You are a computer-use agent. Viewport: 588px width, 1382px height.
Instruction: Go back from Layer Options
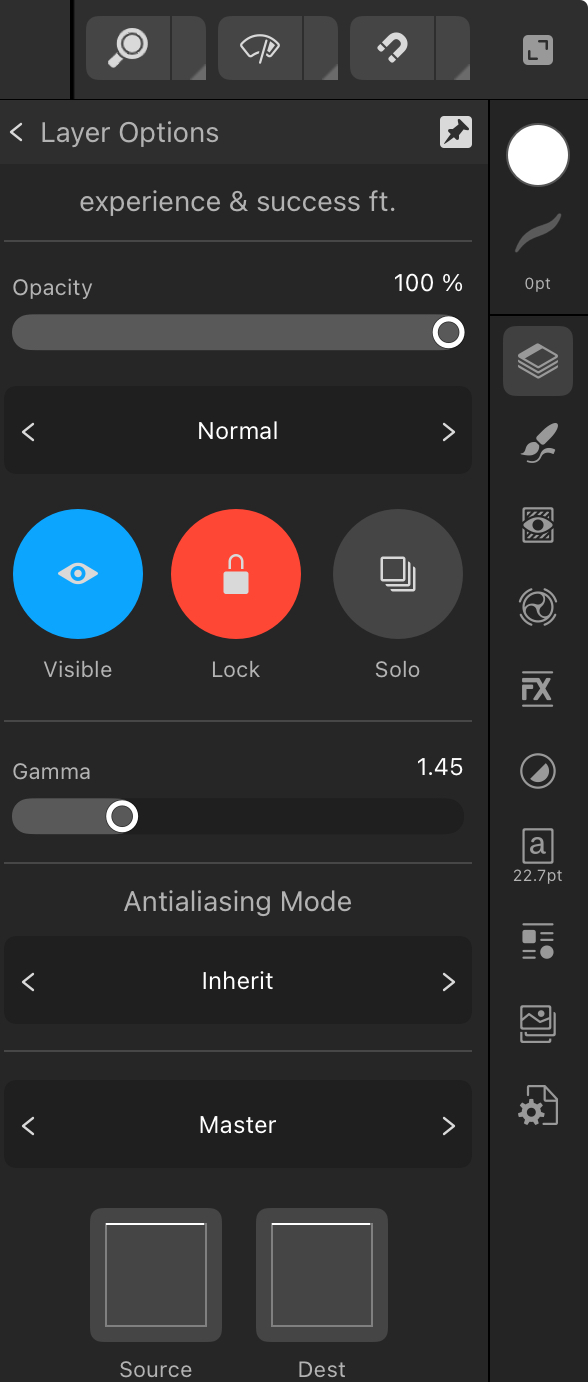[x=17, y=132]
